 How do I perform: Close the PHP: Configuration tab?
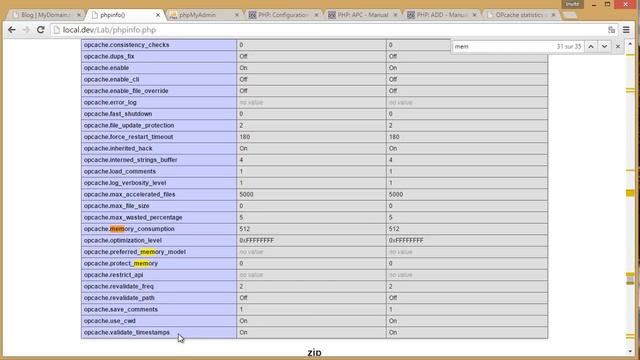[316, 15]
